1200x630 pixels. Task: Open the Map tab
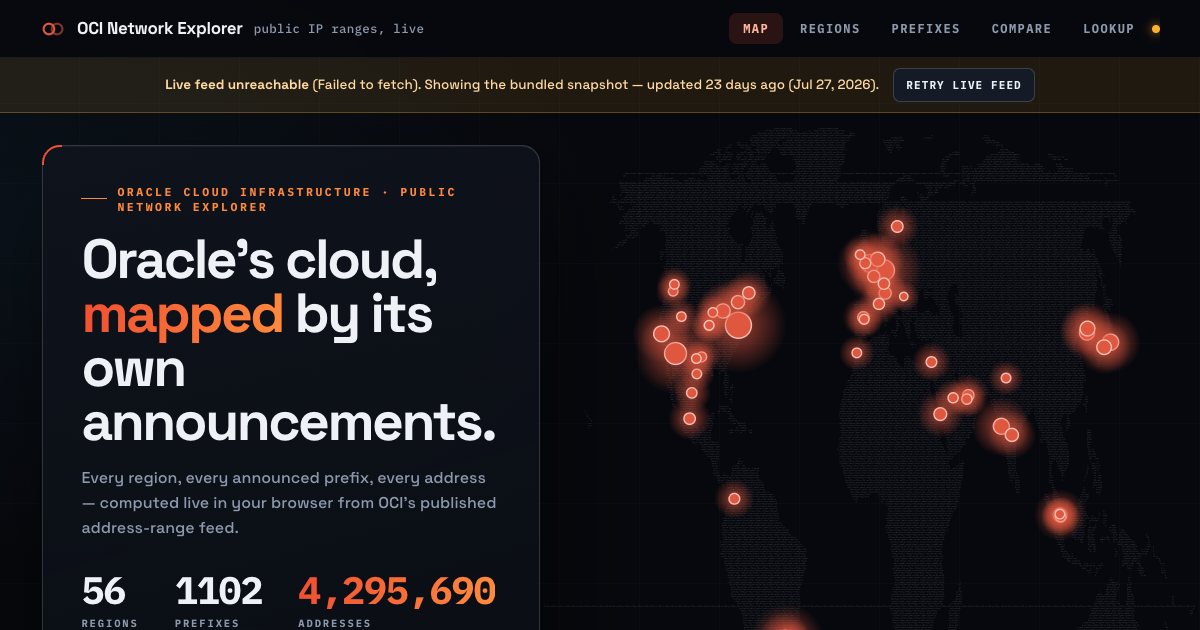click(756, 29)
